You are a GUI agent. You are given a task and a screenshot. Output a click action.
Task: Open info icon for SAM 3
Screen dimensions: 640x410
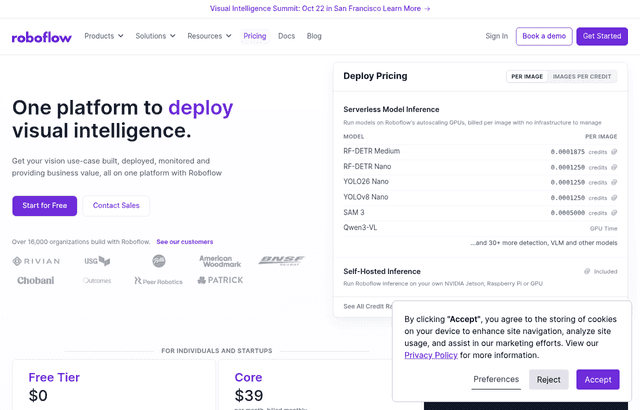(x=614, y=213)
